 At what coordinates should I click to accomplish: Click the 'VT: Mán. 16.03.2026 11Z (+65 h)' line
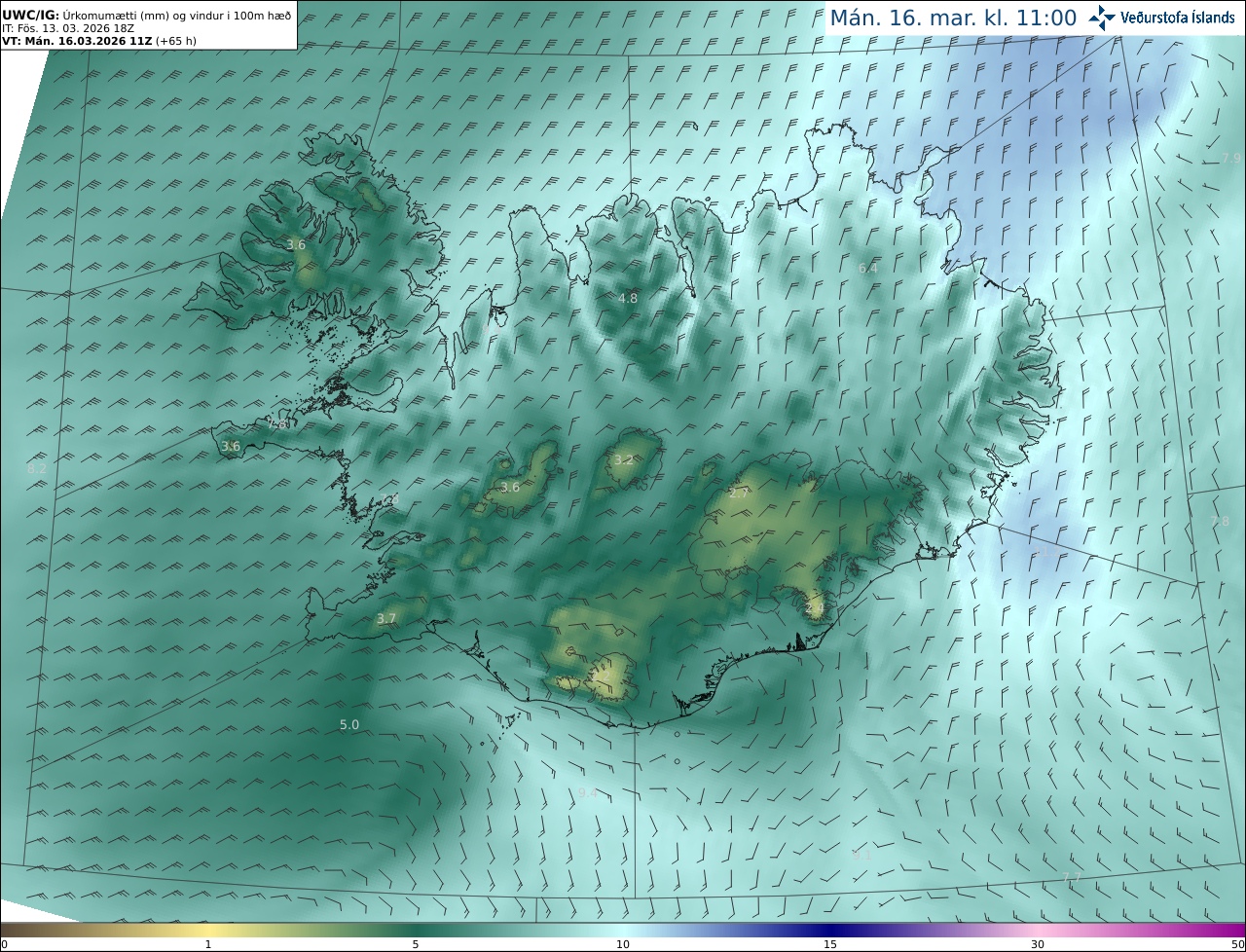[x=99, y=41]
